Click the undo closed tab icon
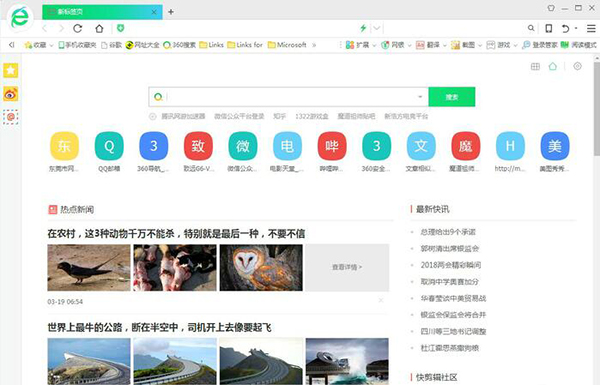This screenshot has width=600, height=385. 565,28
